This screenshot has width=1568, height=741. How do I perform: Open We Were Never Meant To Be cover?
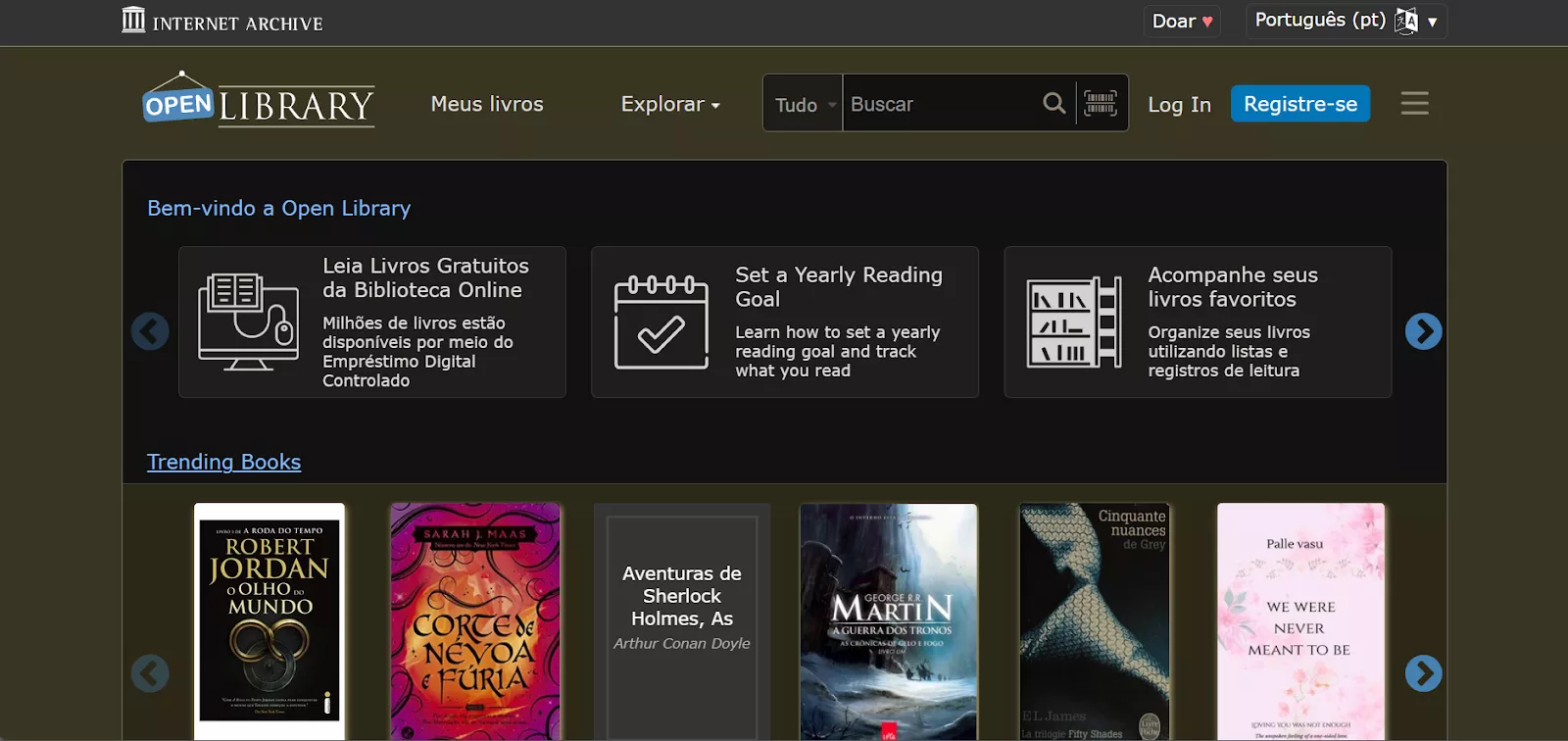click(1300, 621)
